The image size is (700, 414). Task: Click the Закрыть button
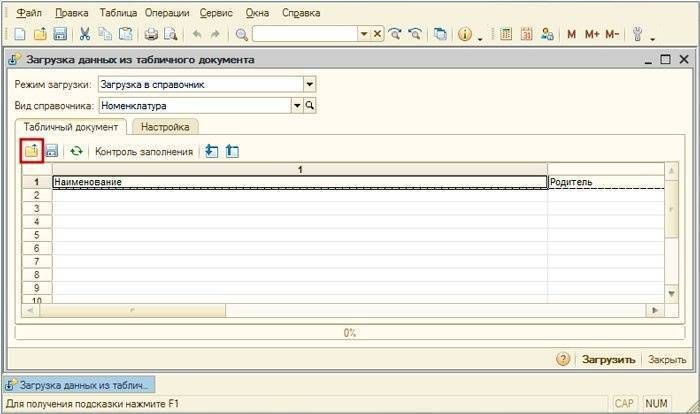(x=667, y=360)
